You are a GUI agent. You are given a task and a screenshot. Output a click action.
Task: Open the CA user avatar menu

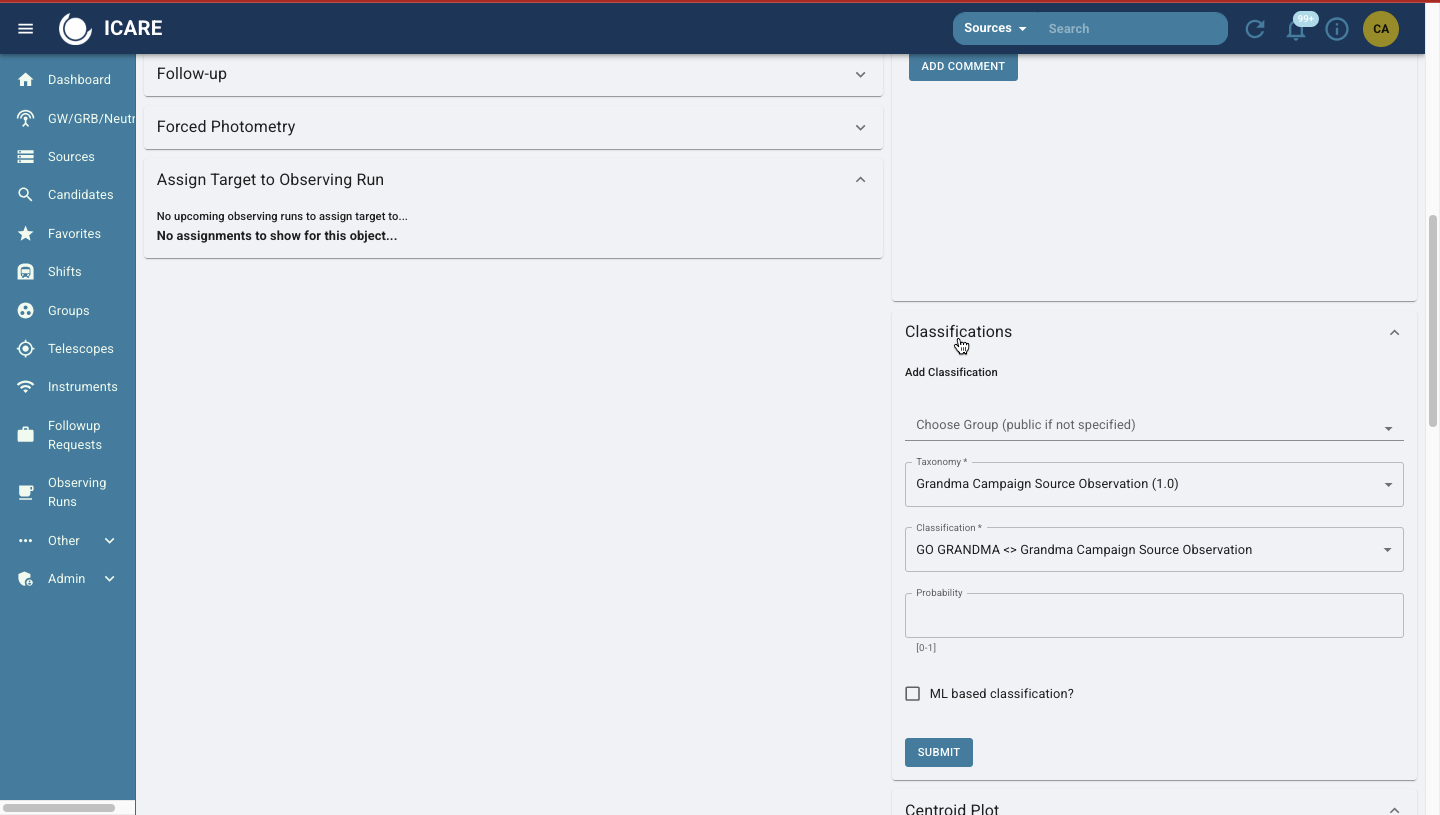tap(1381, 29)
